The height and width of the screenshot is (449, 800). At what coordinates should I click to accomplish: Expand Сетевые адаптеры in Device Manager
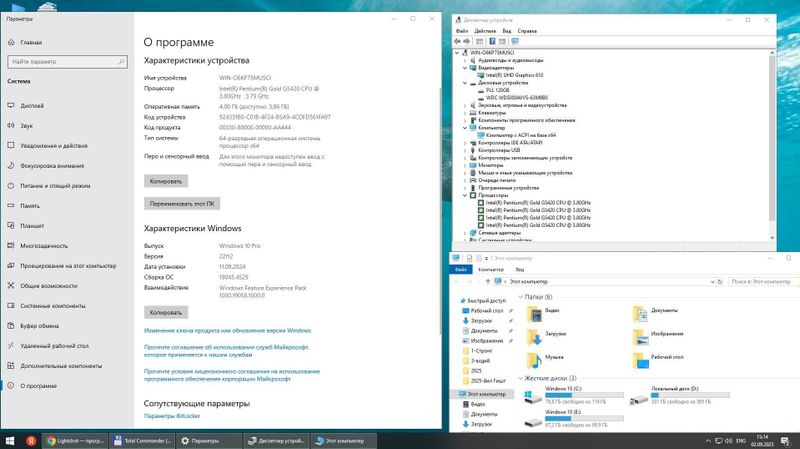[x=465, y=233]
